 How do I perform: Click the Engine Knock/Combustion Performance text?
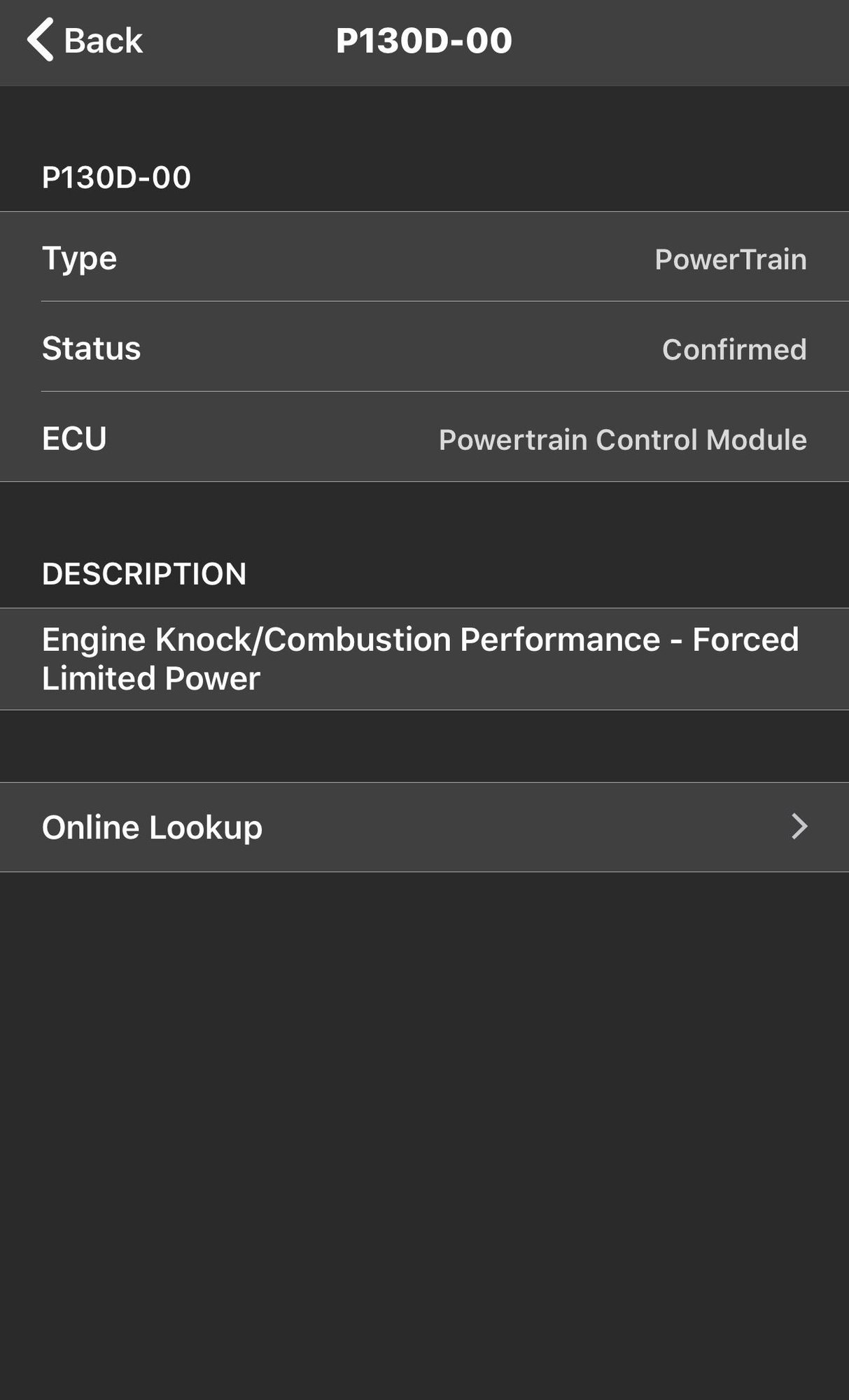click(350, 640)
